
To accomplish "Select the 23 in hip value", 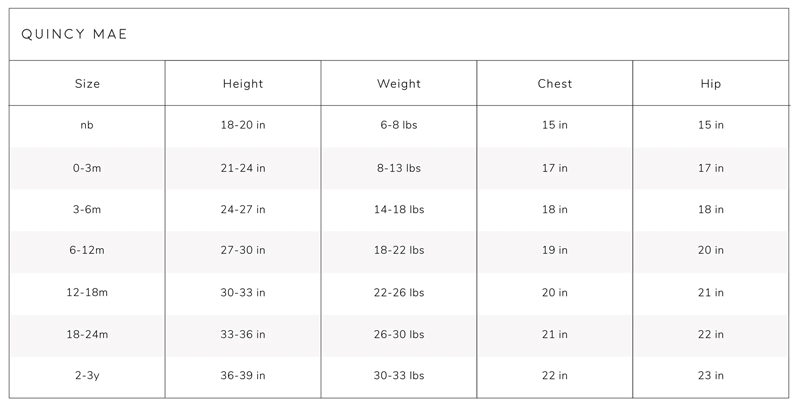I will (x=711, y=376).
